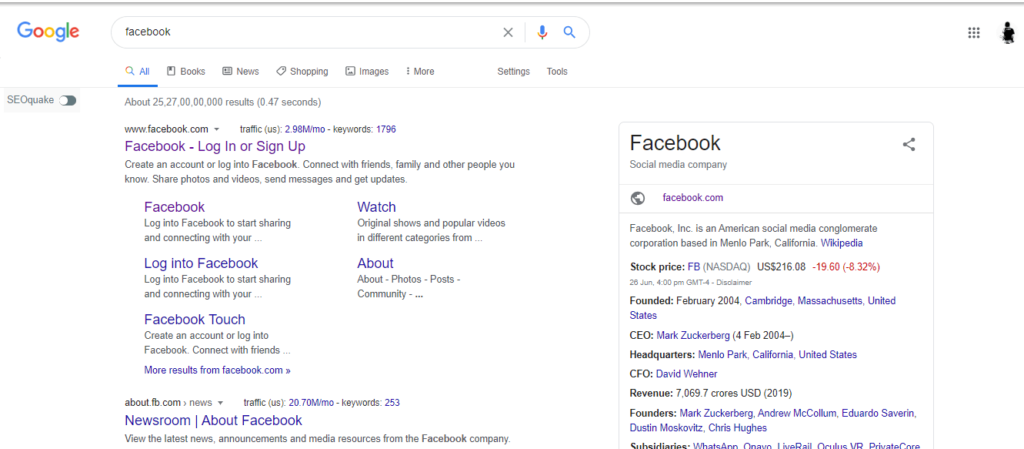Open the Wikipedia link in panel

coord(842,243)
